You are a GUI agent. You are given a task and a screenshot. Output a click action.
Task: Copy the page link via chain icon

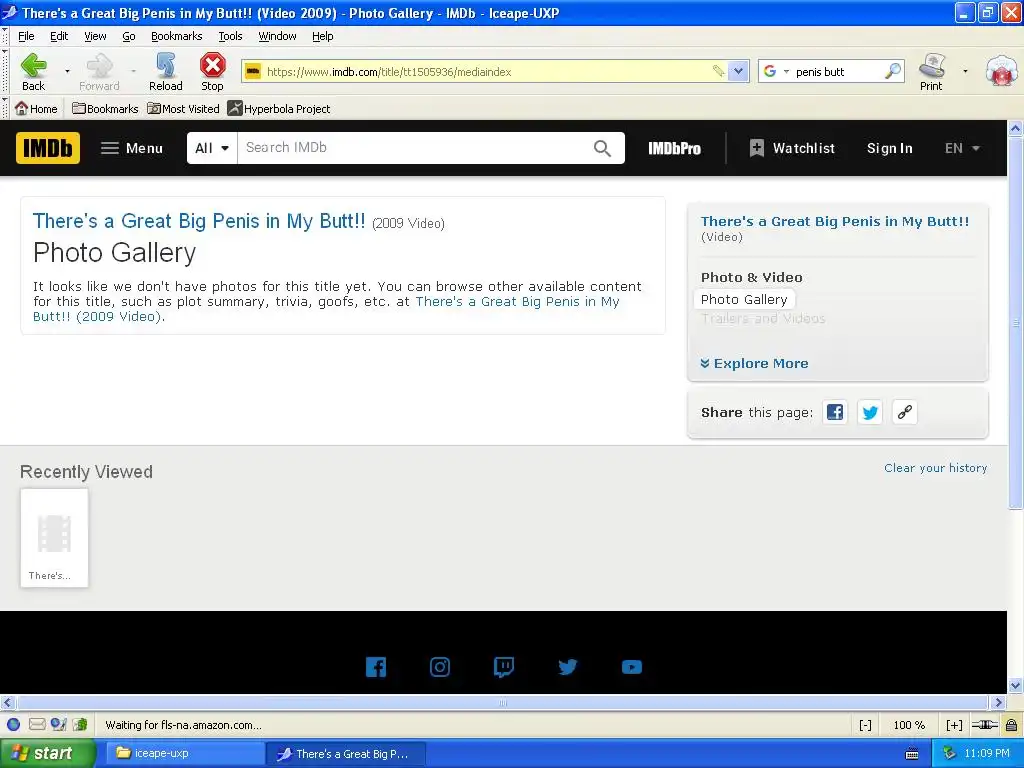[x=904, y=412]
